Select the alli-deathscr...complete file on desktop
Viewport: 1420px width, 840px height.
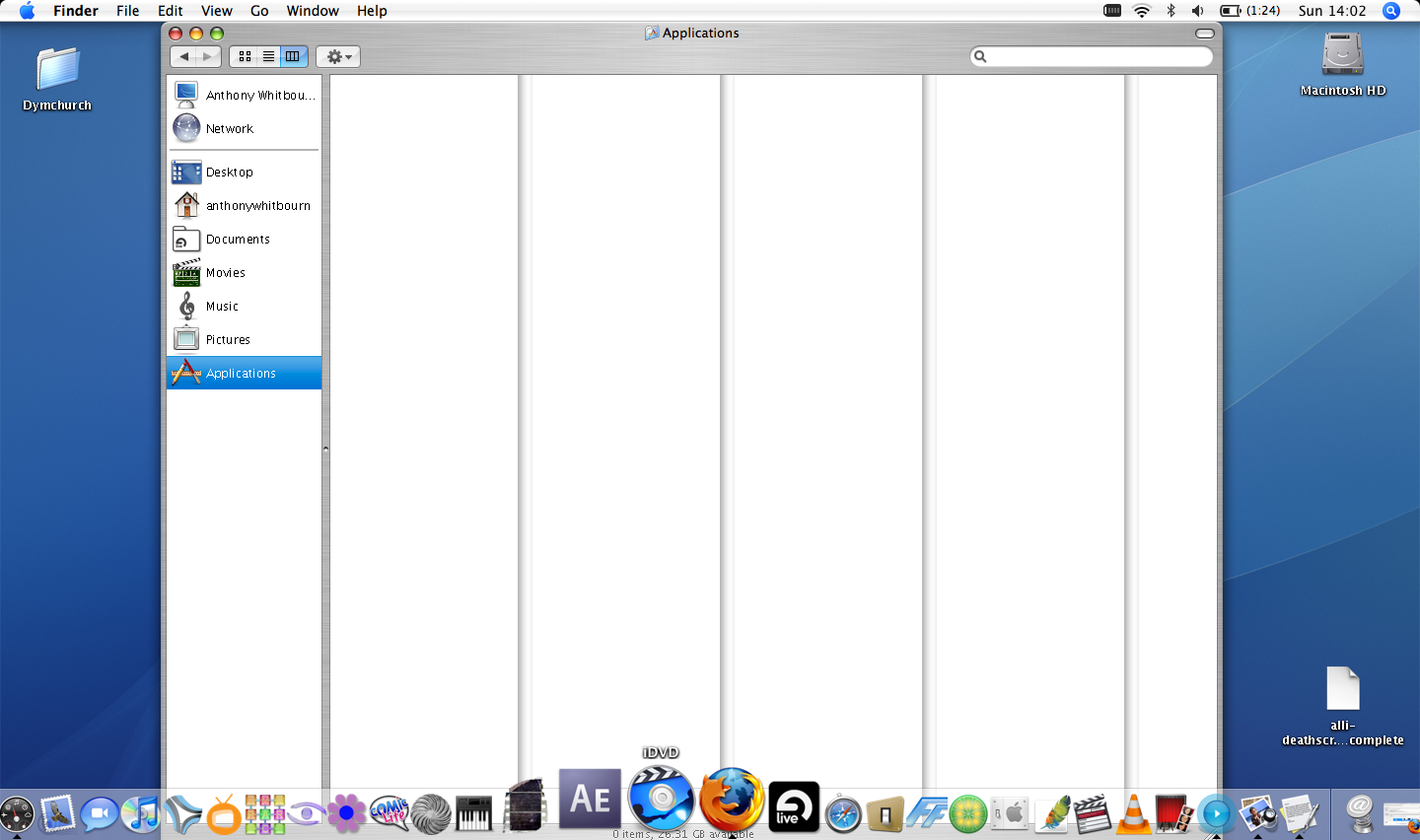point(1343,706)
